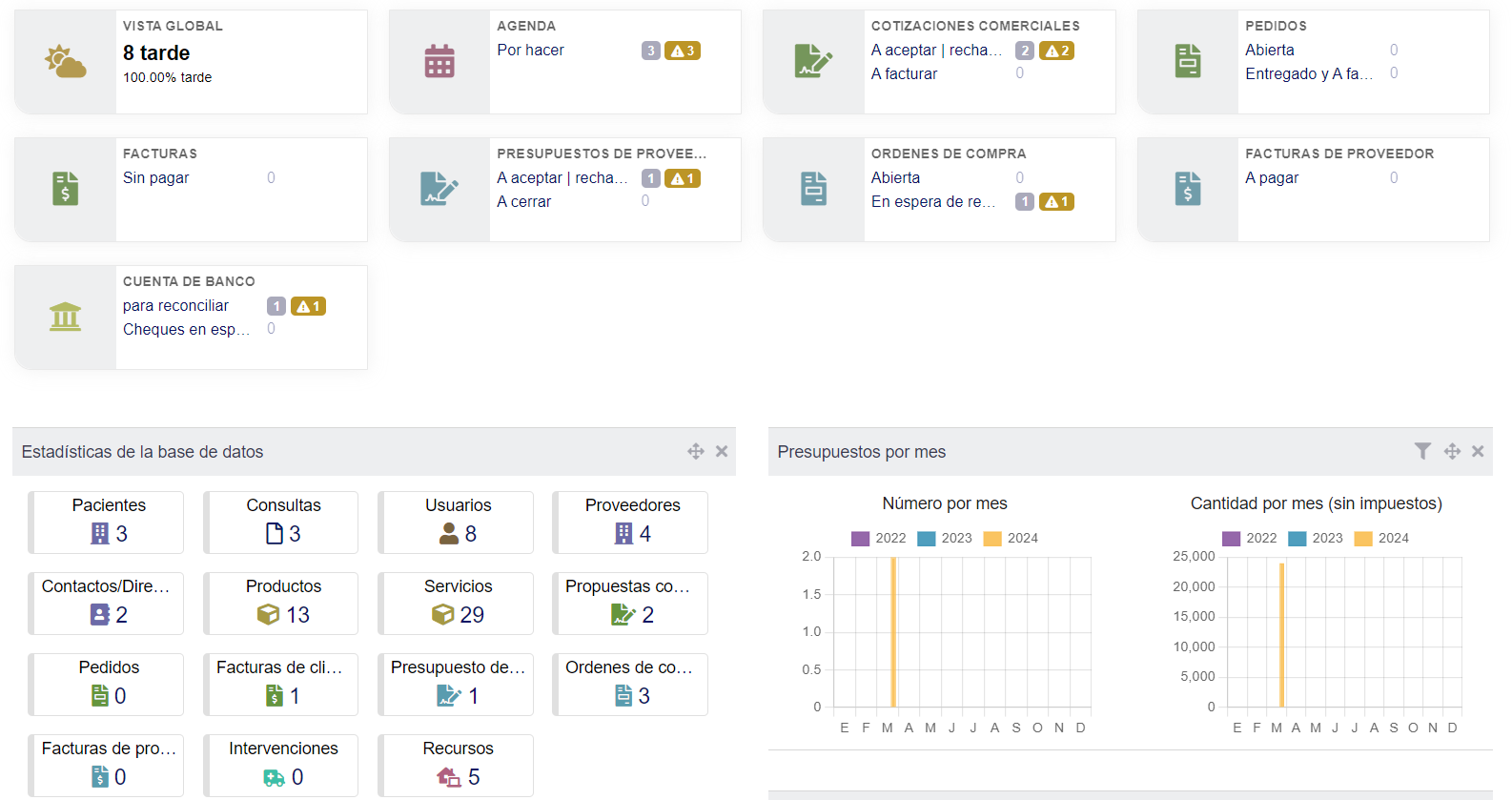The width and height of the screenshot is (1512, 800).
Task: Click the resources icon under Recursos
Action: pos(449,777)
